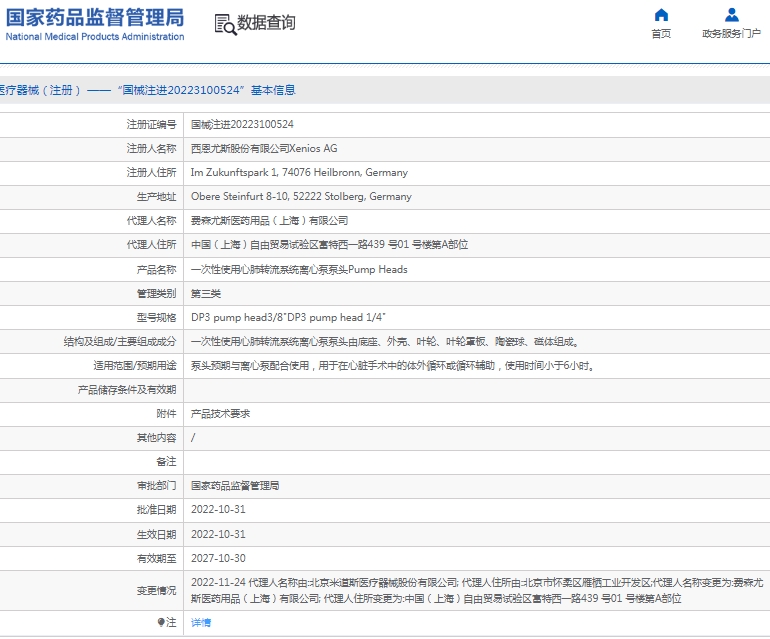
Task: Click the 代理人住所 row label
Action: (151, 245)
